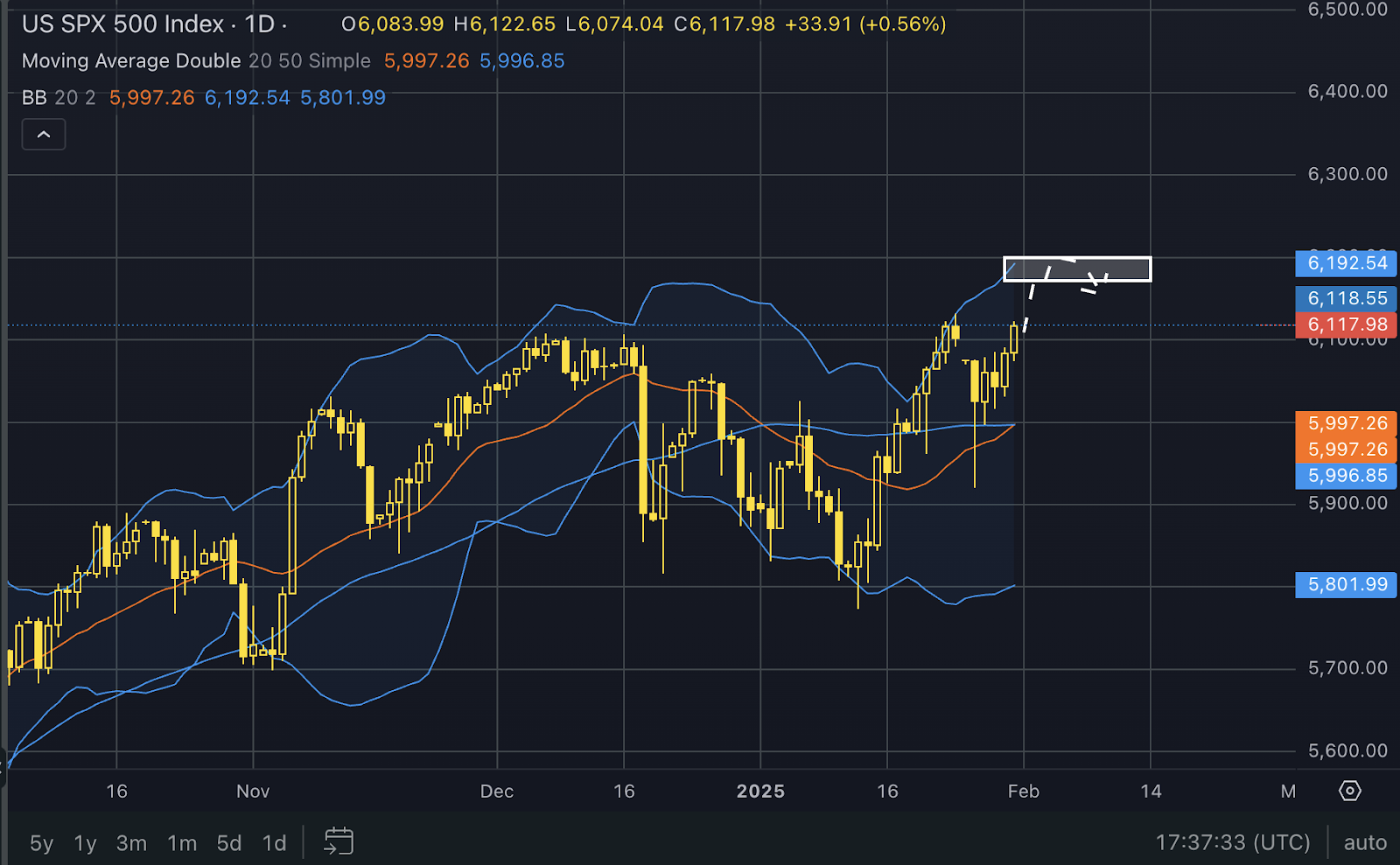
Task: Click the 6,118.55 price label
Action: pos(1347,298)
